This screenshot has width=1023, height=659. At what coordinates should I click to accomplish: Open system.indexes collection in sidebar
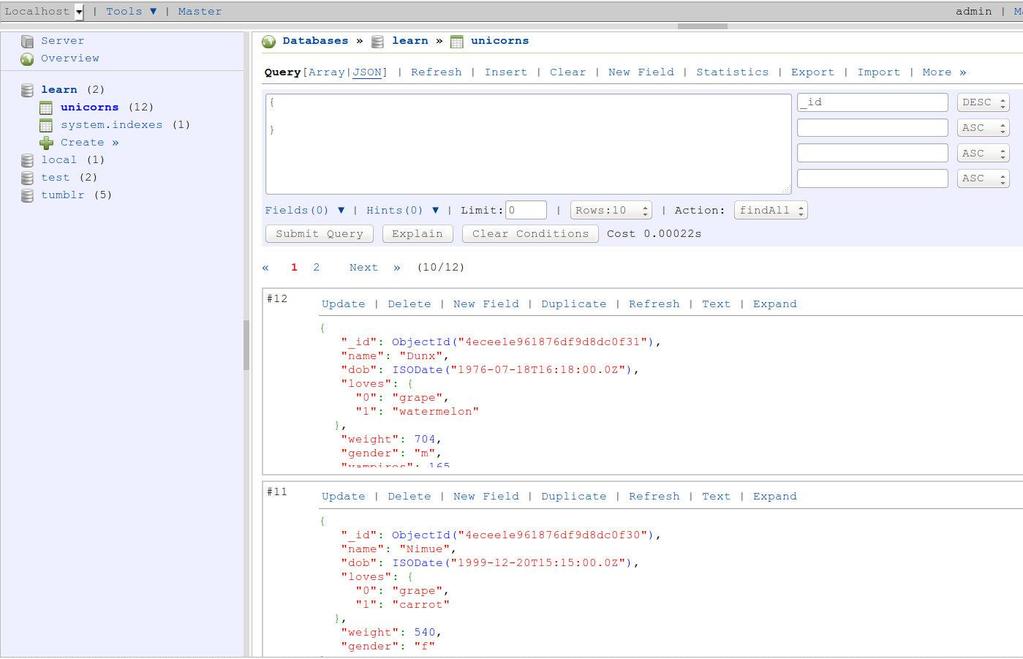coord(112,125)
